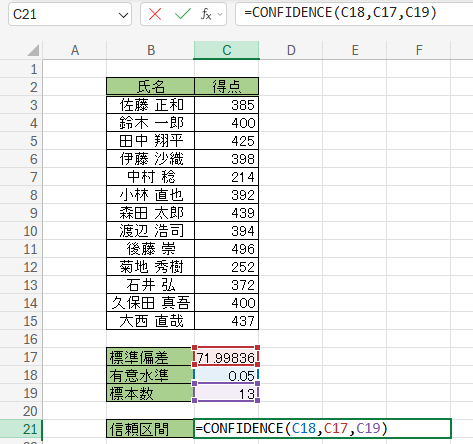This screenshot has height=444, width=473.
Task: Click the 氏名 header cell
Action: pos(150,87)
